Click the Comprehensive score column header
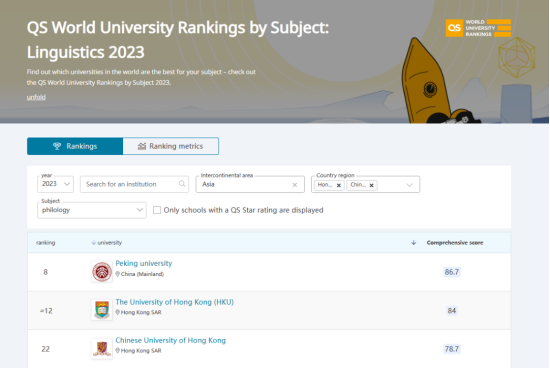Viewport: 550px width, 369px height. [x=455, y=242]
